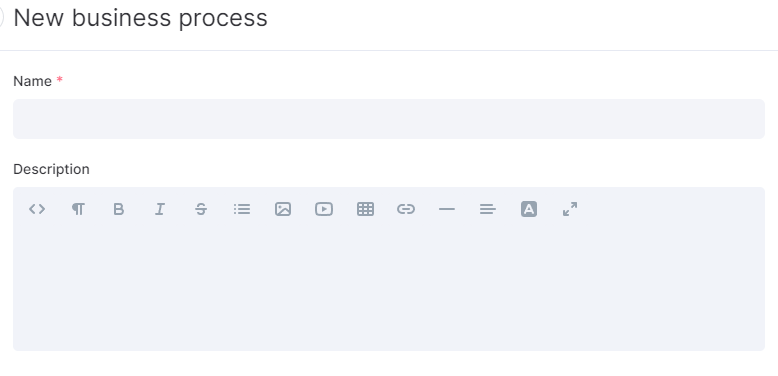This screenshot has height=376, width=778.
Task: Insert a bulleted list
Action: [242, 209]
